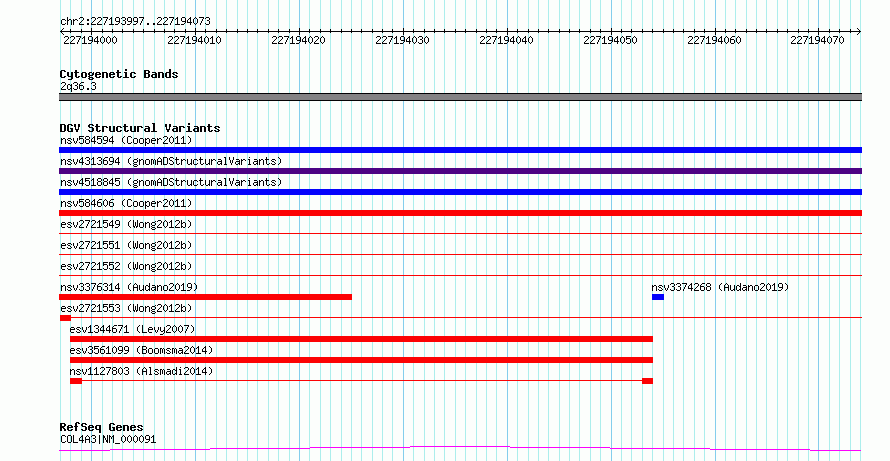Open nsv584606 (Cooper2011) variant label
The width and height of the screenshot is (890, 461).
[126, 203]
